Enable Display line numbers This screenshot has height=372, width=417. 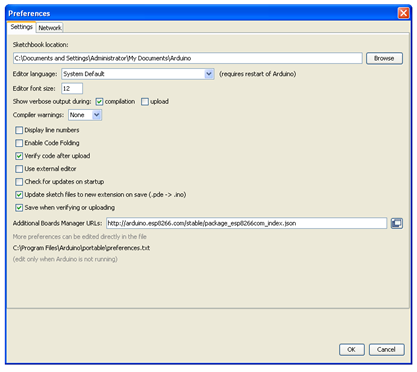coord(19,130)
